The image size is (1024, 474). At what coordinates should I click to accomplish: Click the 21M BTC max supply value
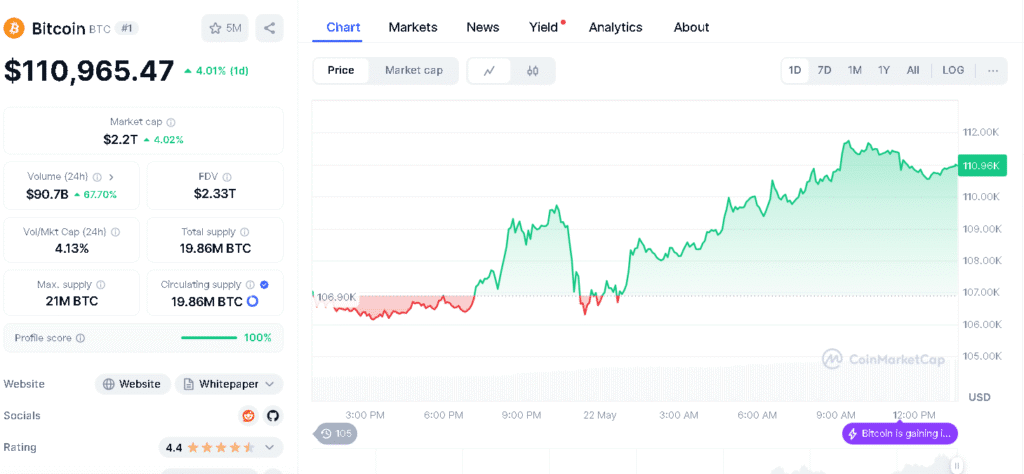pyautogui.click(x=72, y=302)
